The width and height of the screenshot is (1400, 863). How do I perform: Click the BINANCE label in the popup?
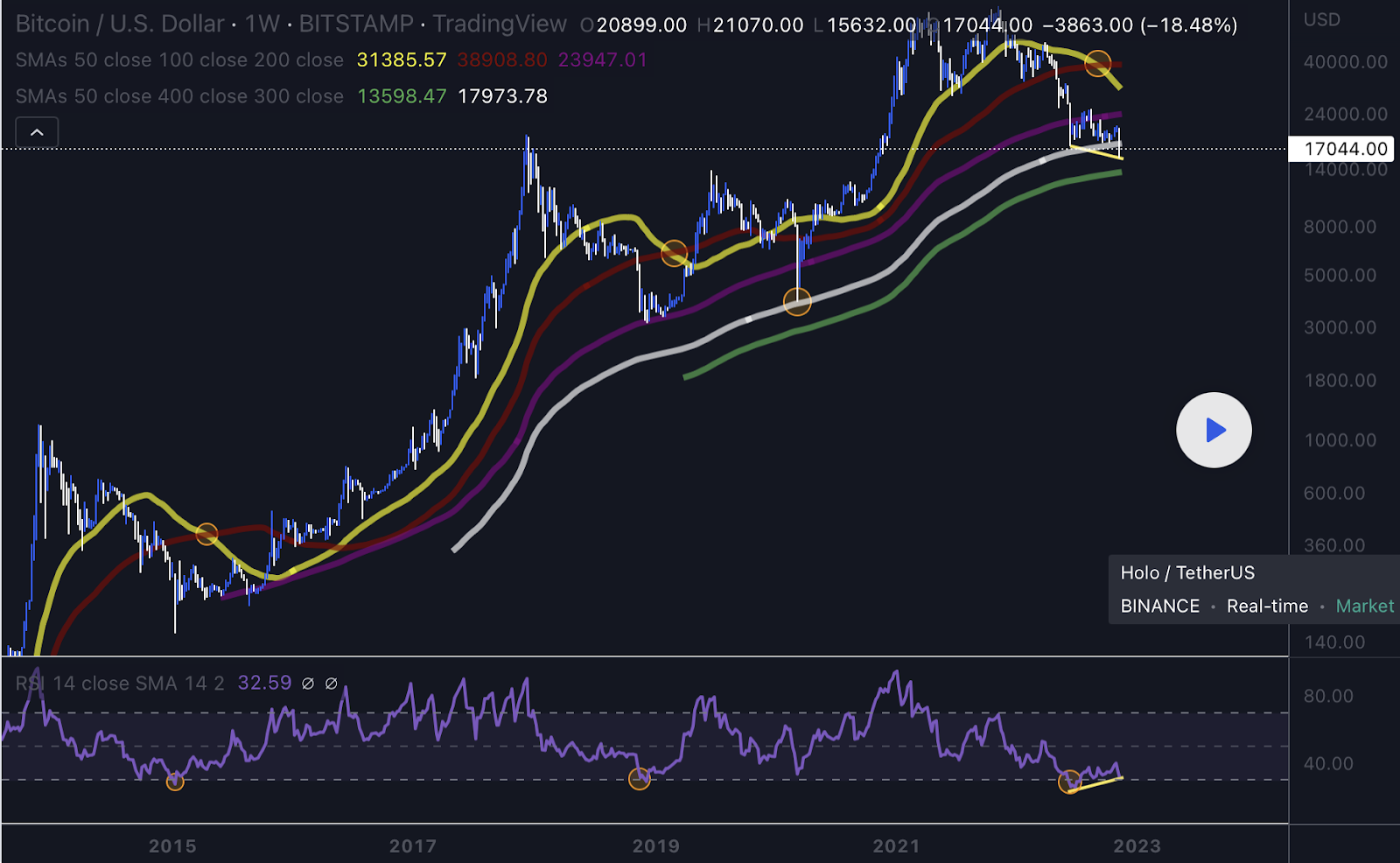click(x=1160, y=606)
